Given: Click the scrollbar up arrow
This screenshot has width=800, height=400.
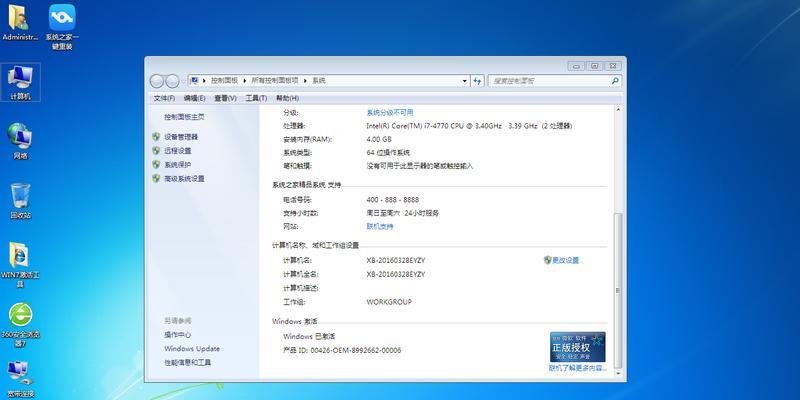Looking at the screenshot, I should (x=618, y=110).
